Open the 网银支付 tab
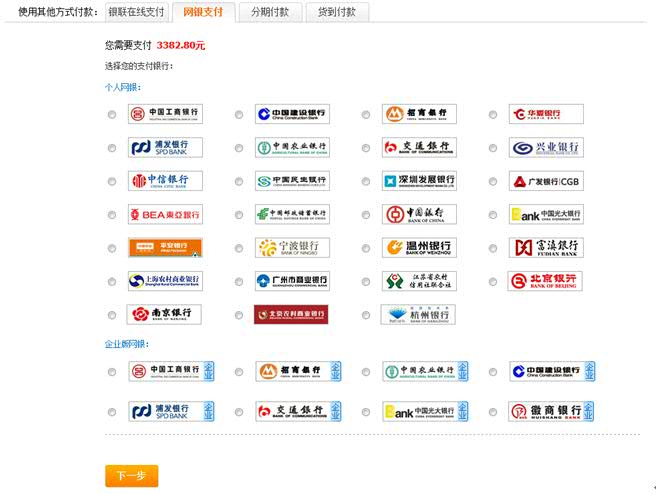The width and height of the screenshot is (656, 494). [x=203, y=12]
